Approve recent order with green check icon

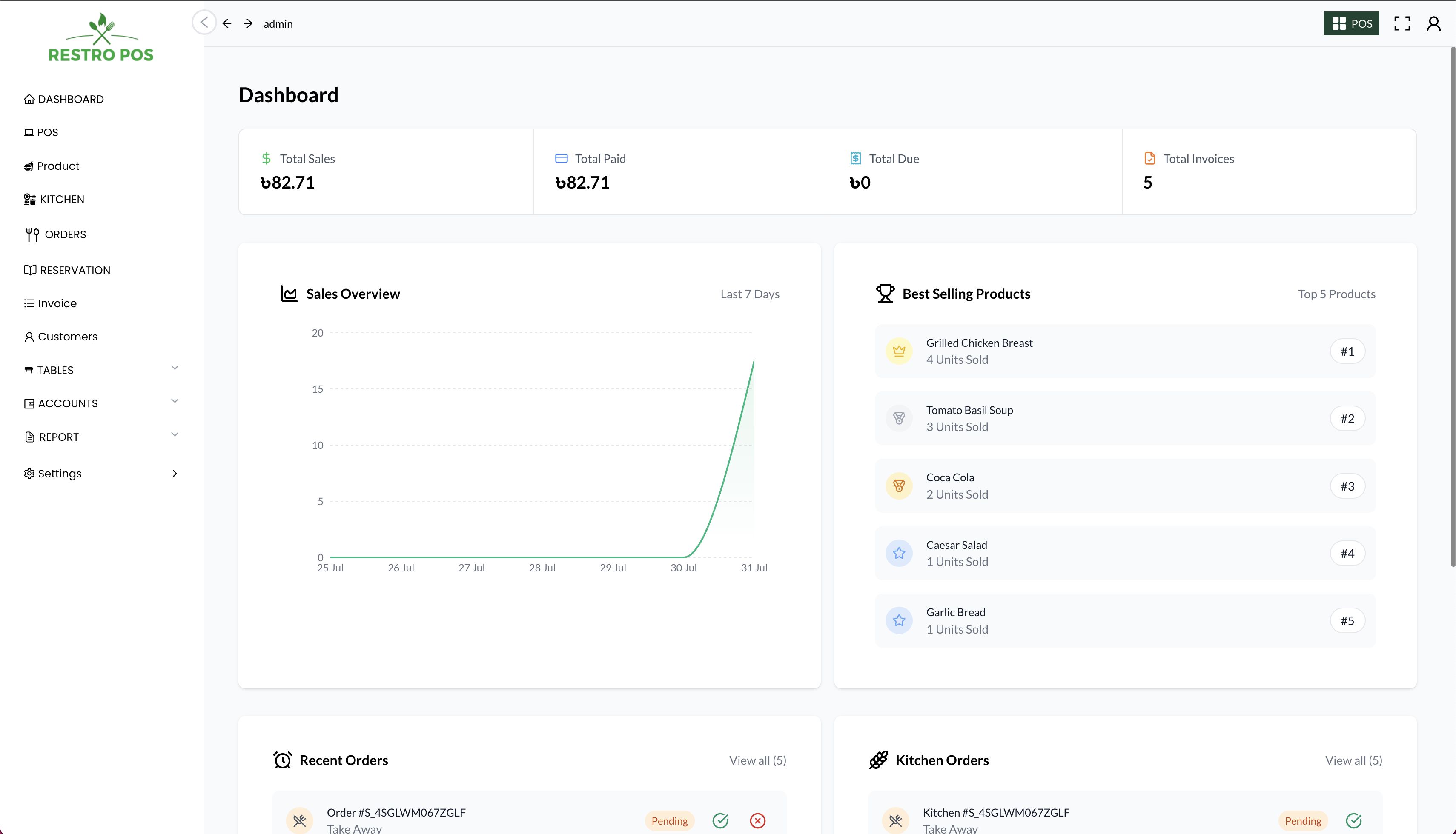[720, 820]
